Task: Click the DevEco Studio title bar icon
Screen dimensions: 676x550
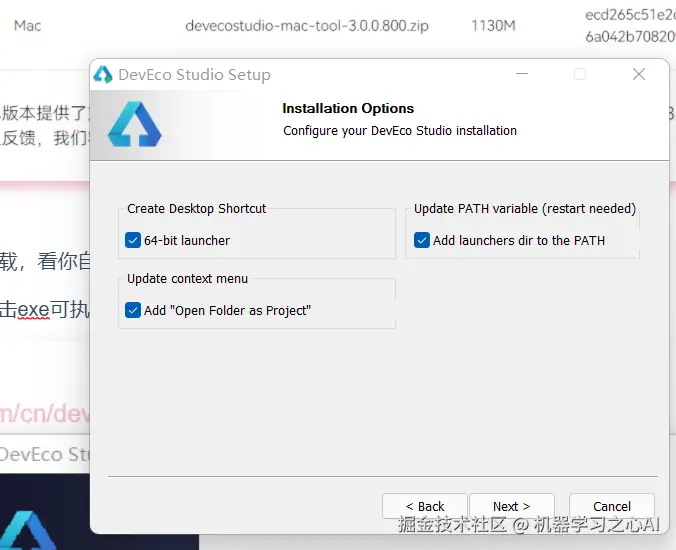Action: pyautogui.click(x=103, y=75)
